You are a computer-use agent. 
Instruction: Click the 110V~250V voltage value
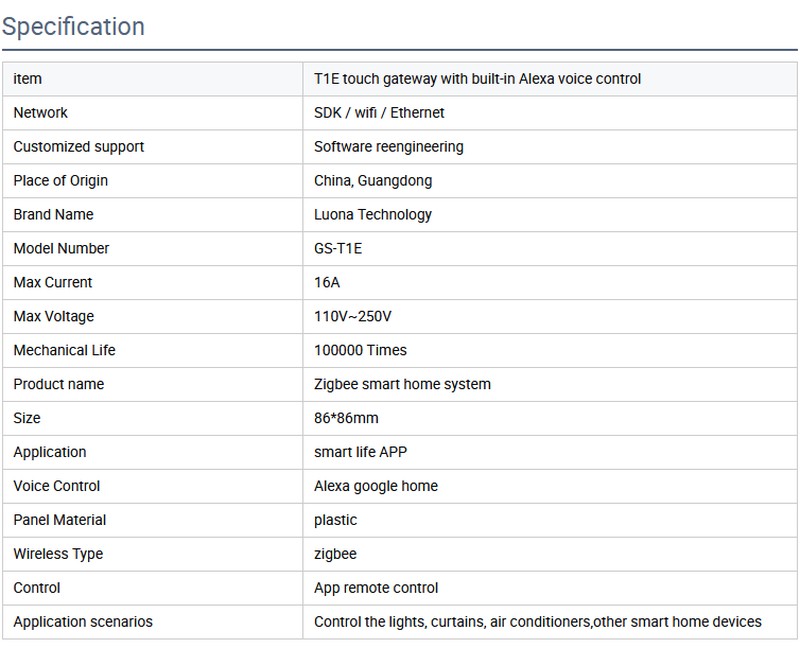(x=353, y=317)
